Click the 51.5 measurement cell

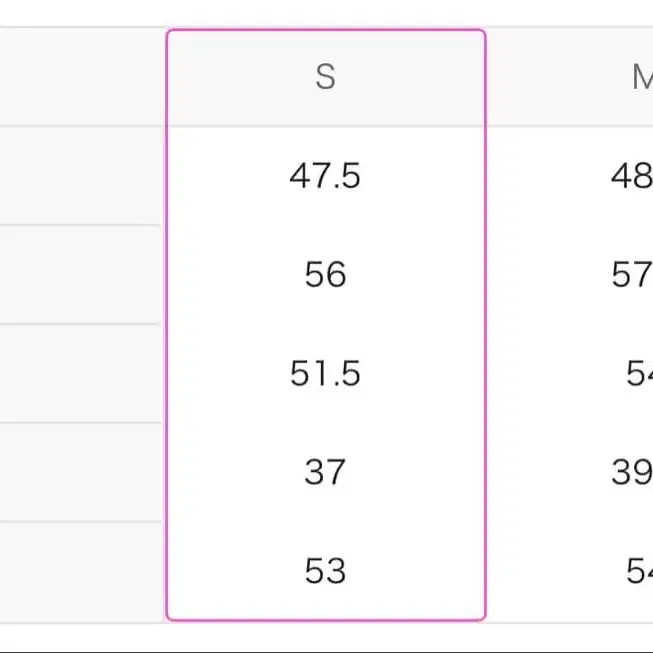coord(325,373)
